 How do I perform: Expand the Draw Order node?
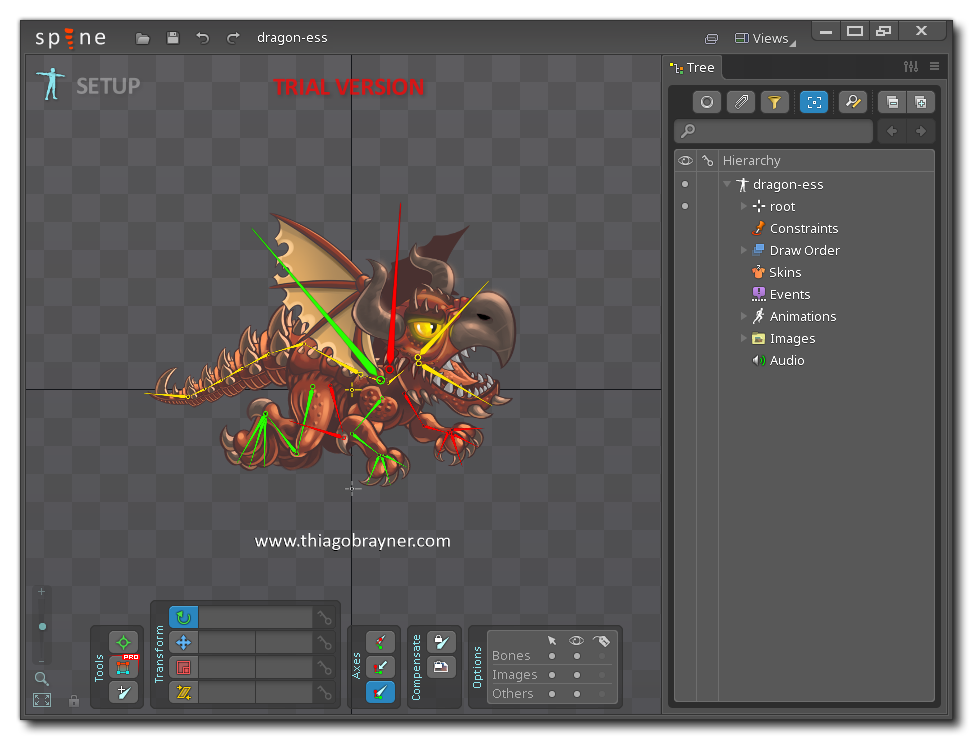click(x=743, y=250)
